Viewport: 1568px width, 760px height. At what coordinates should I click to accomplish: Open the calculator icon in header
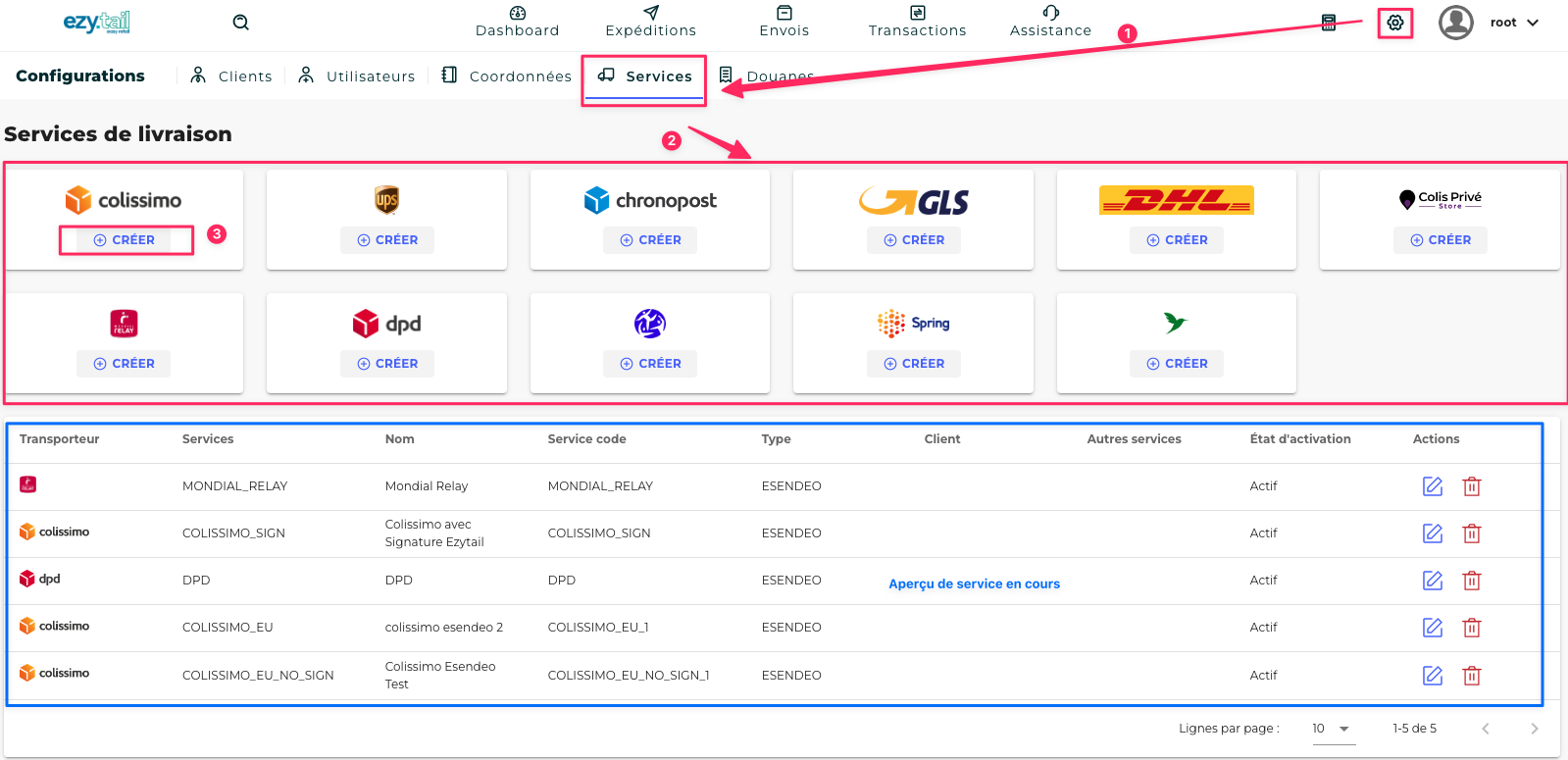click(x=1329, y=23)
